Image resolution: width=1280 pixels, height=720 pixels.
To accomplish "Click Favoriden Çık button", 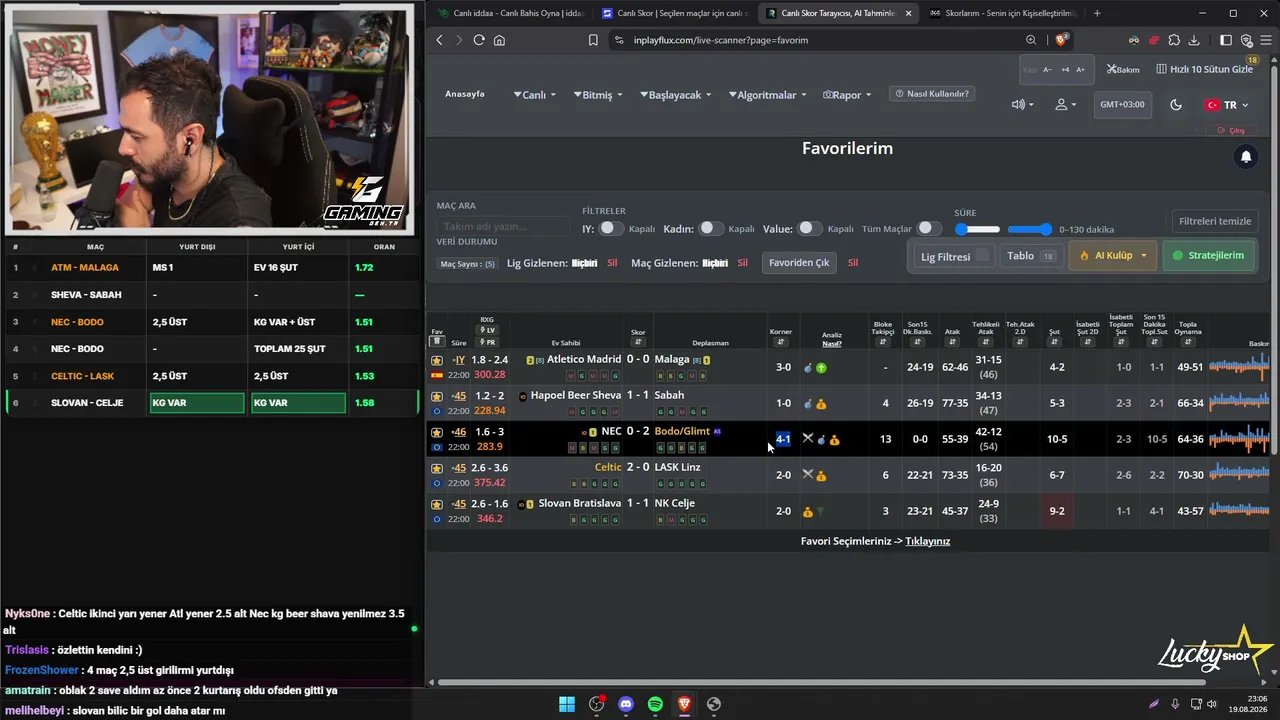I will [799, 263].
